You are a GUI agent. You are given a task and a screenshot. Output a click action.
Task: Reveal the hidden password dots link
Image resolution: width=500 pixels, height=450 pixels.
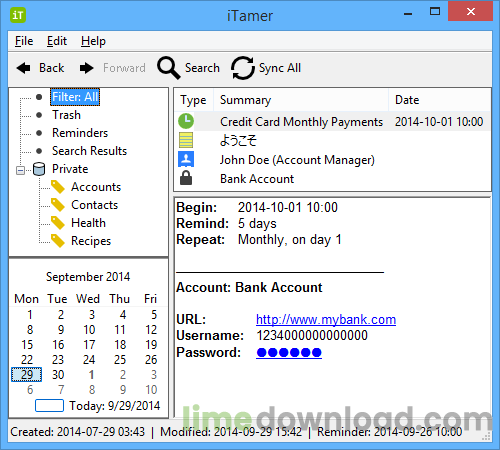289,352
